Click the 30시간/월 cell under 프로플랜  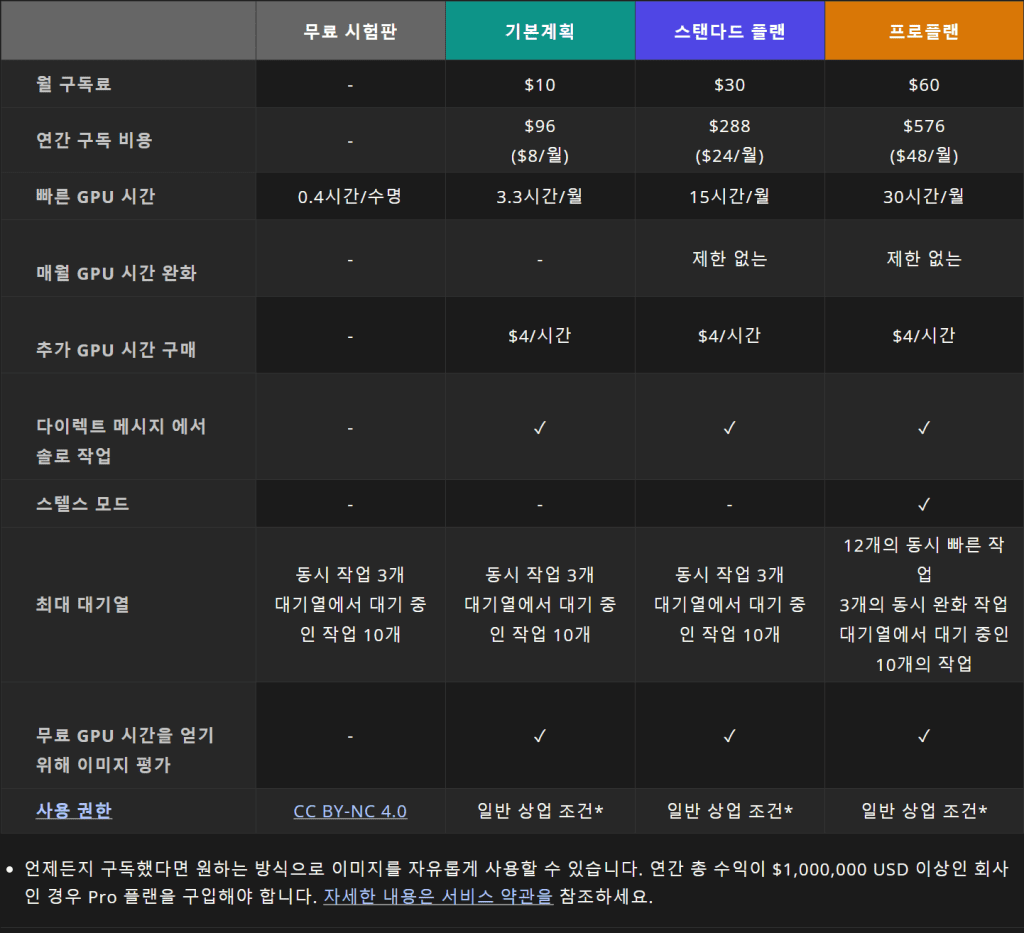click(924, 196)
